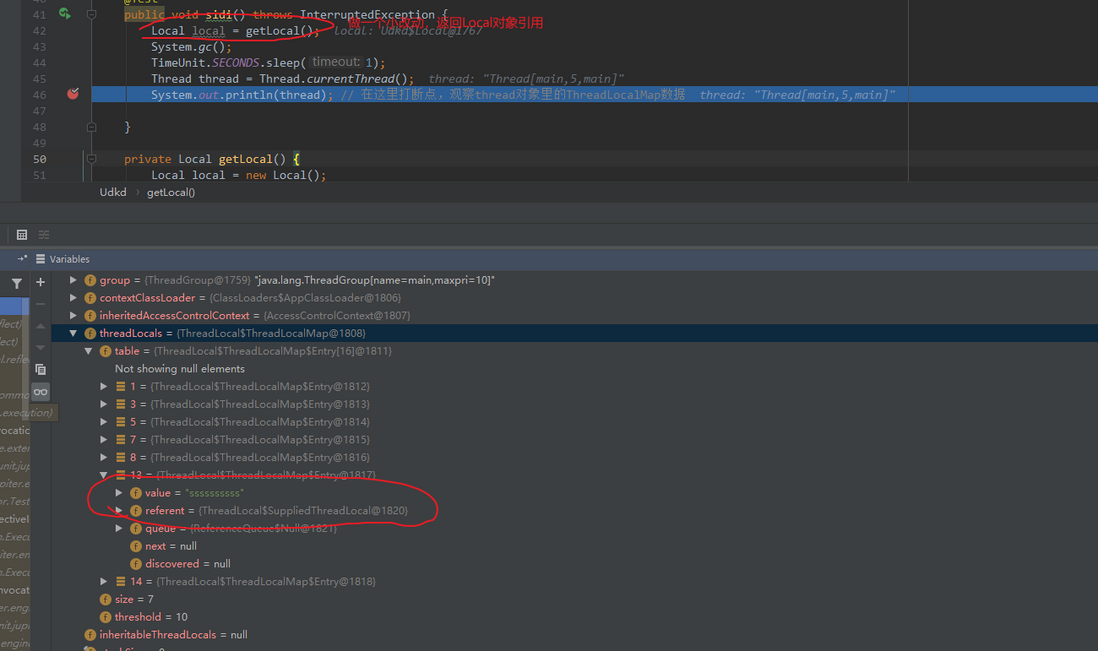Click the highlighted System.out.println(thread) line
Screen dimensions: 1098x651
(x=595, y=94)
